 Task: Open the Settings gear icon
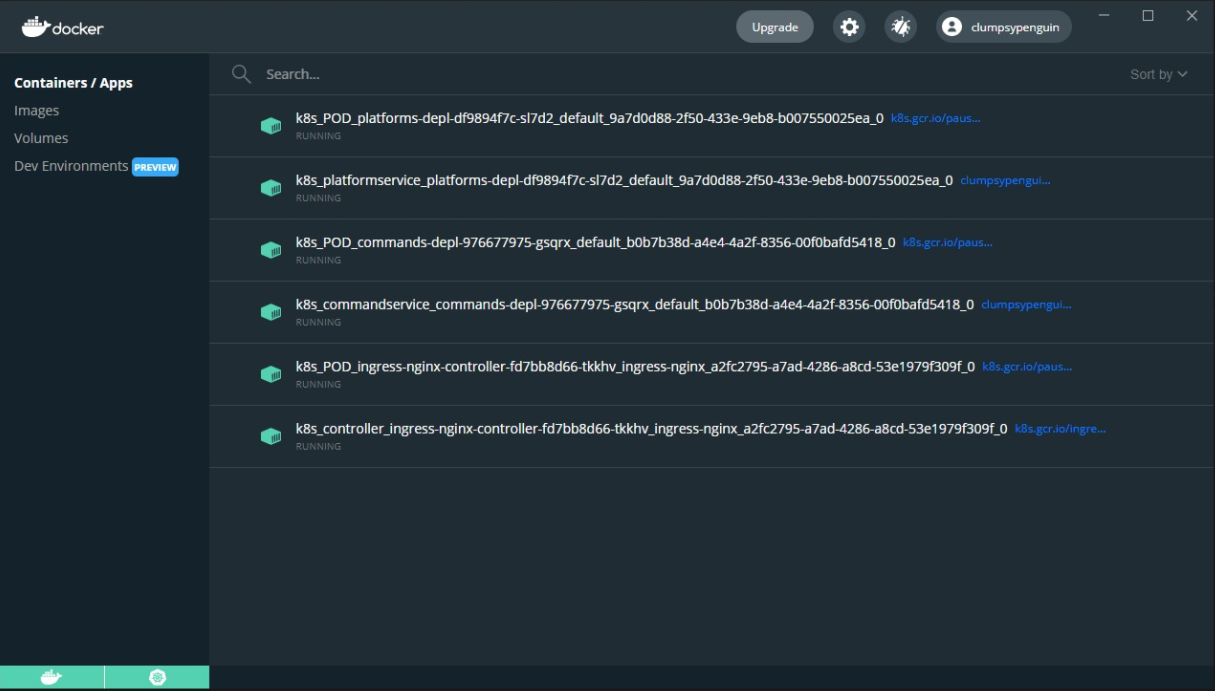tap(849, 27)
